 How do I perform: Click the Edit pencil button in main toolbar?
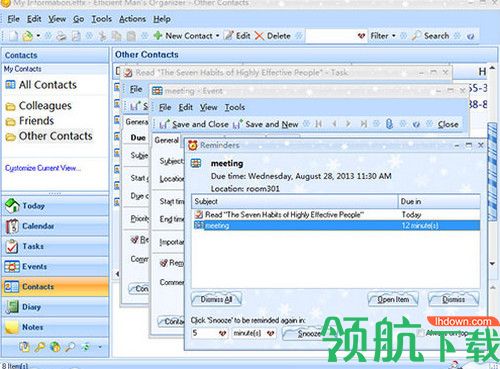click(x=237, y=36)
